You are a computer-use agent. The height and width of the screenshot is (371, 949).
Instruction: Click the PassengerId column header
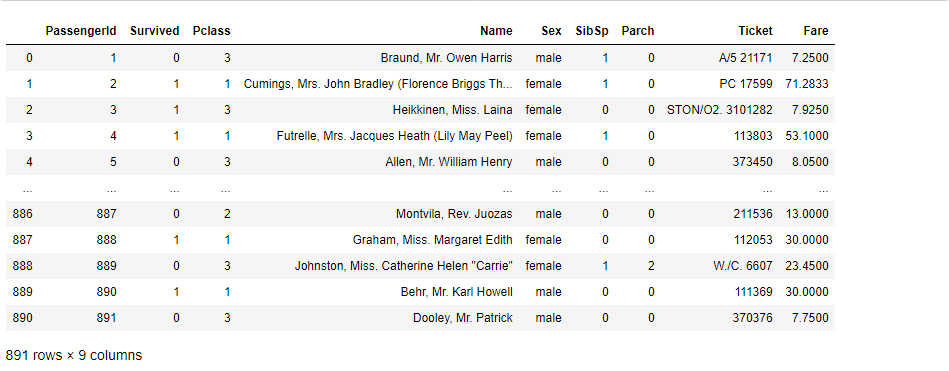tap(80, 31)
